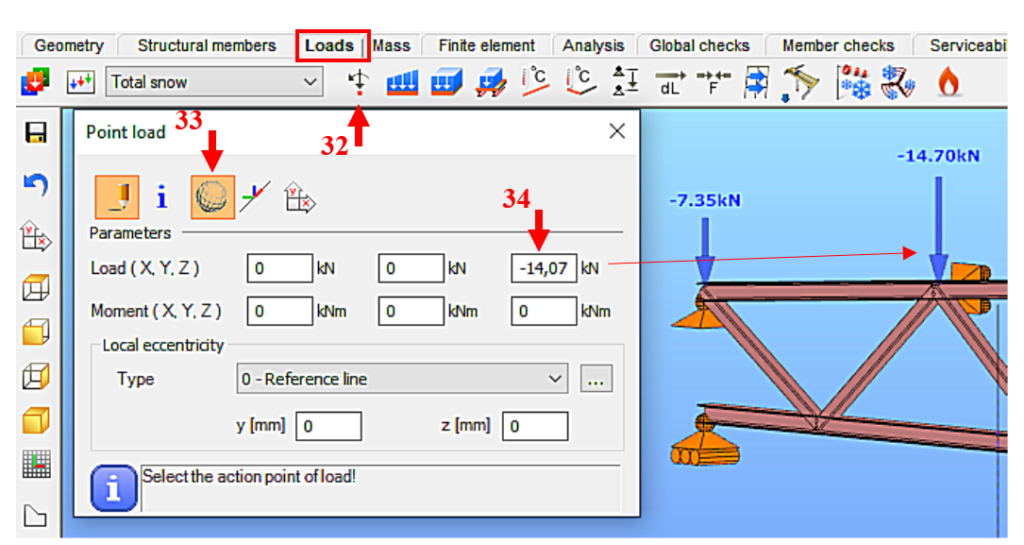The width and height of the screenshot is (1024, 545).
Task: Open the Global checks tab
Action: coord(699,46)
